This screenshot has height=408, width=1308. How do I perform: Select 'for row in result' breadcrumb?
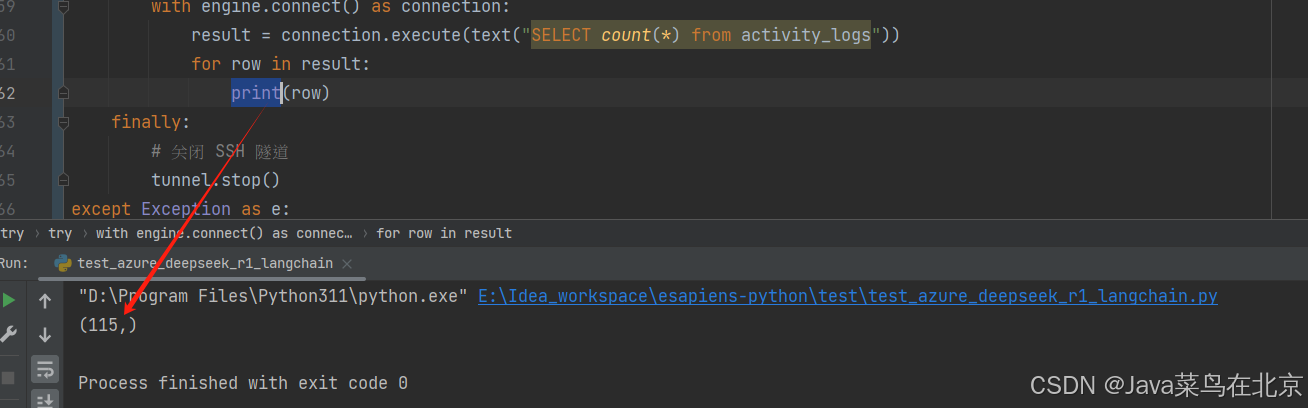click(x=444, y=233)
